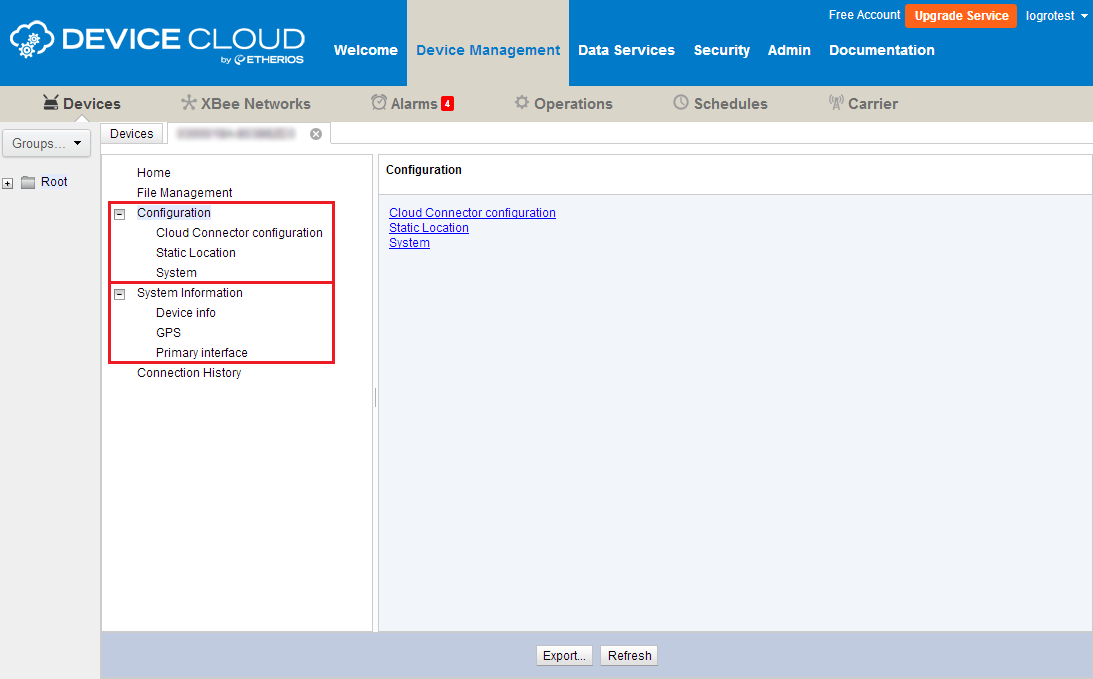This screenshot has width=1093, height=679.
Task: Collapse the System Information tree node
Action: tap(120, 294)
